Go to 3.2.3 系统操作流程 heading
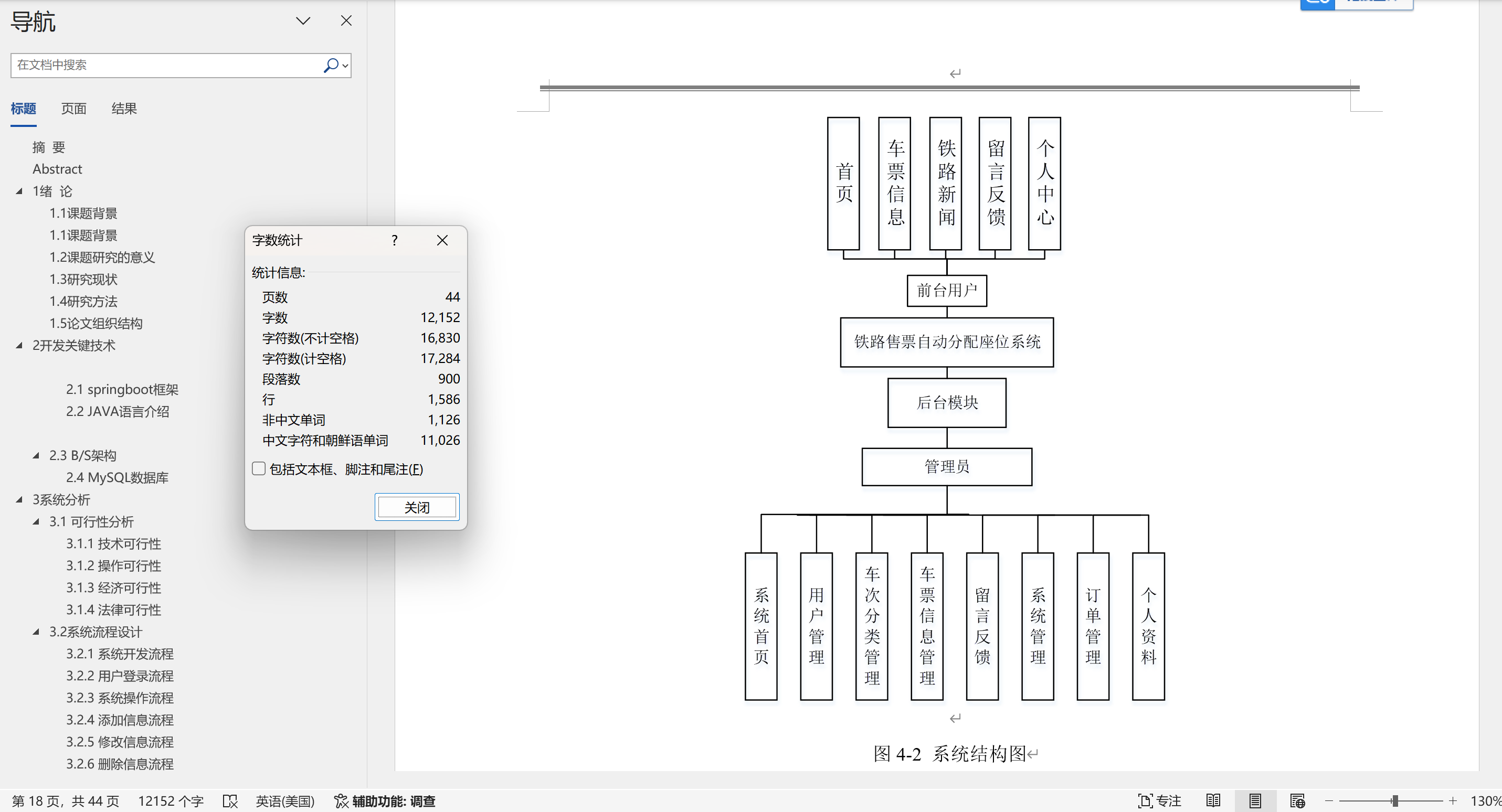1502x812 pixels. tap(120, 698)
